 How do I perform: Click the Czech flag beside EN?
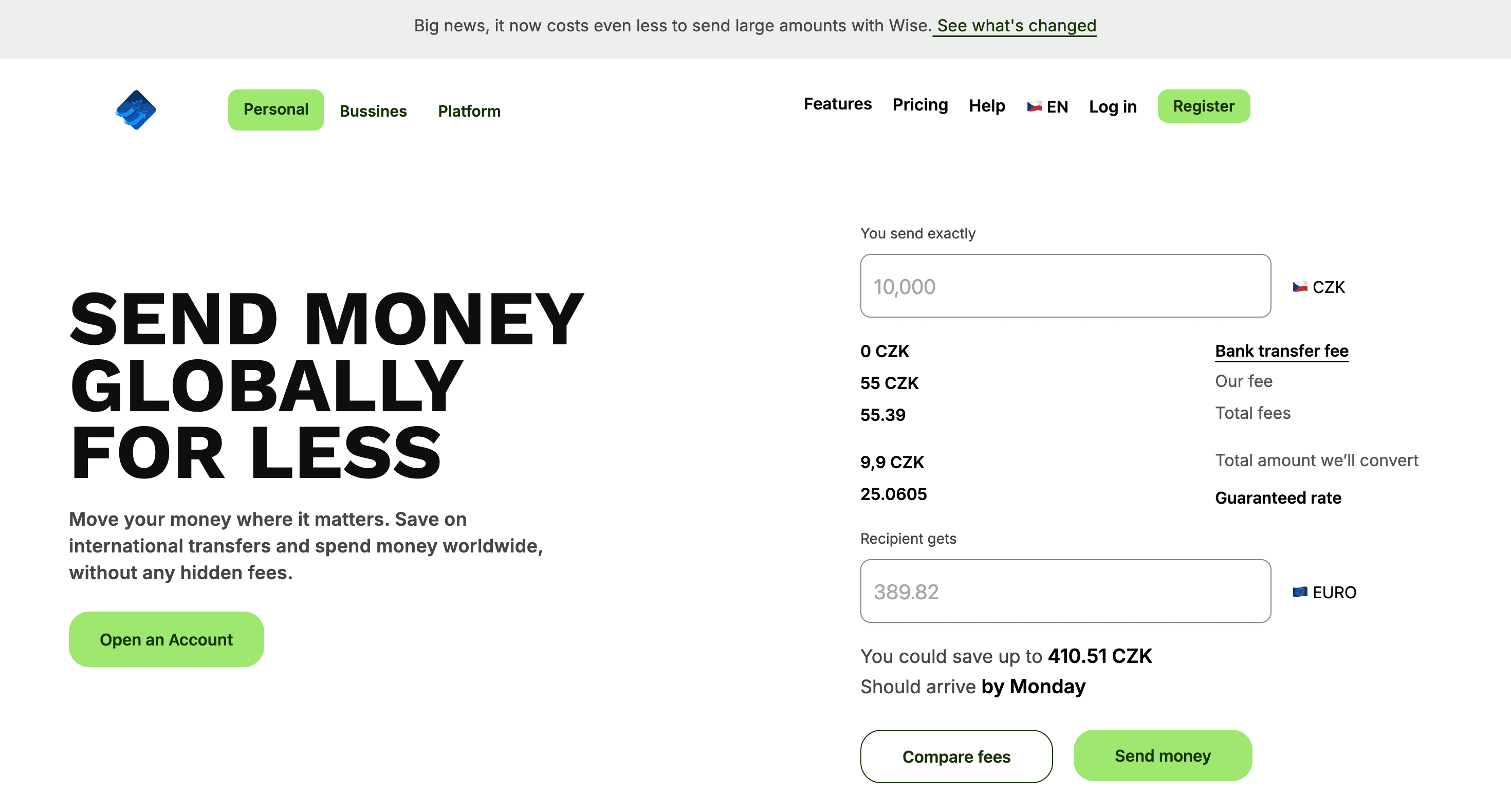[1034, 107]
